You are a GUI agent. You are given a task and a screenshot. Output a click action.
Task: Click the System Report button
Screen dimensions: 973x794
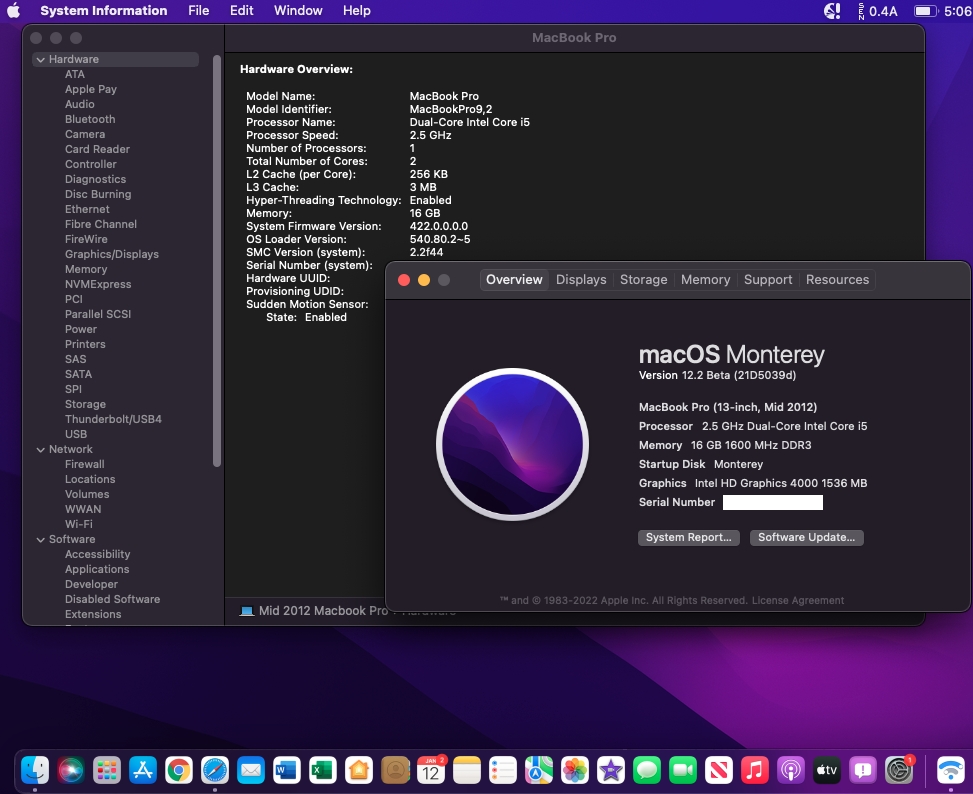pyautogui.click(x=688, y=538)
